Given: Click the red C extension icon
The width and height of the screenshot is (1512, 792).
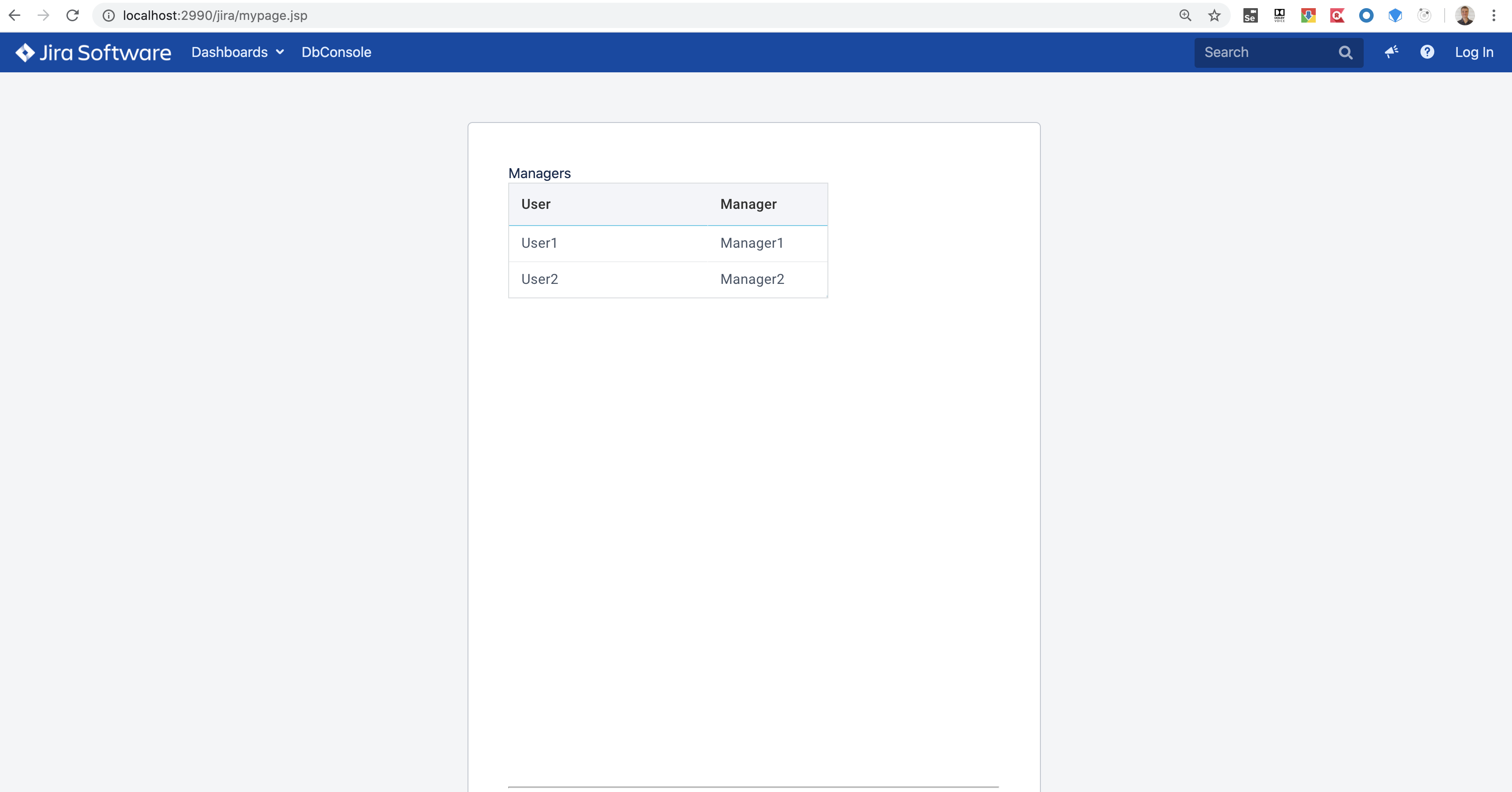Looking at the screenshot, I should click(x=1337, y=15).
